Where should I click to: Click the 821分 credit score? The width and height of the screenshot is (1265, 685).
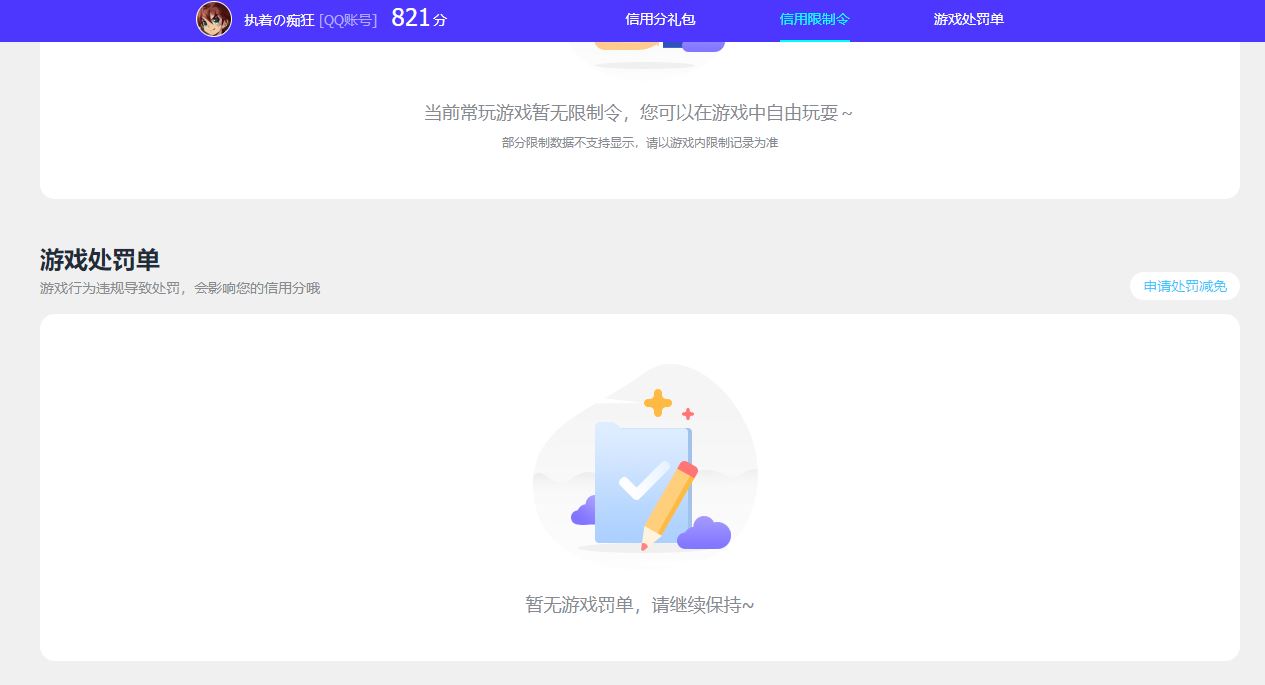click(418, 19)
